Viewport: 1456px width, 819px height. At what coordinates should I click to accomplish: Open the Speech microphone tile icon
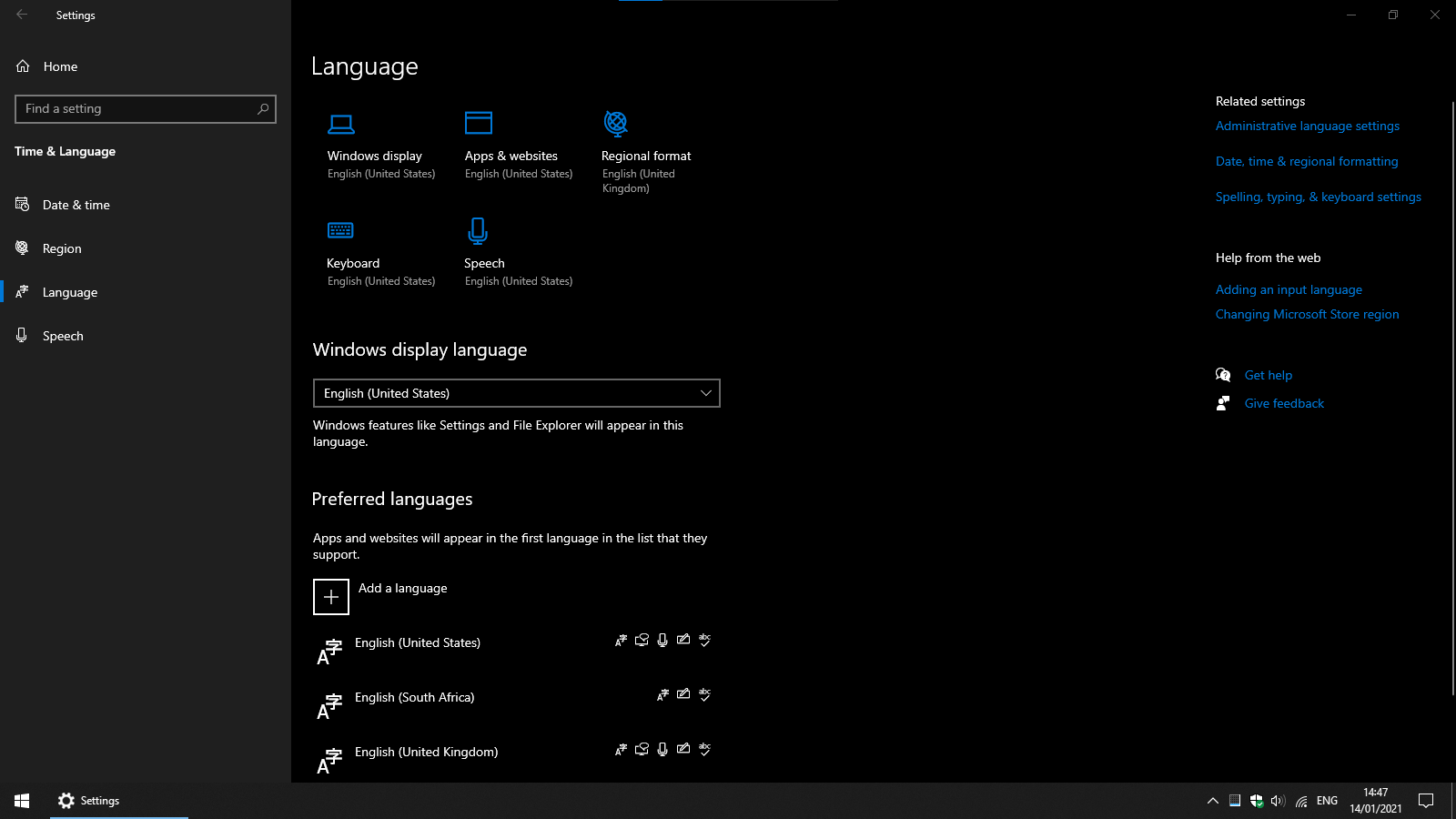(x=478, y=231)
